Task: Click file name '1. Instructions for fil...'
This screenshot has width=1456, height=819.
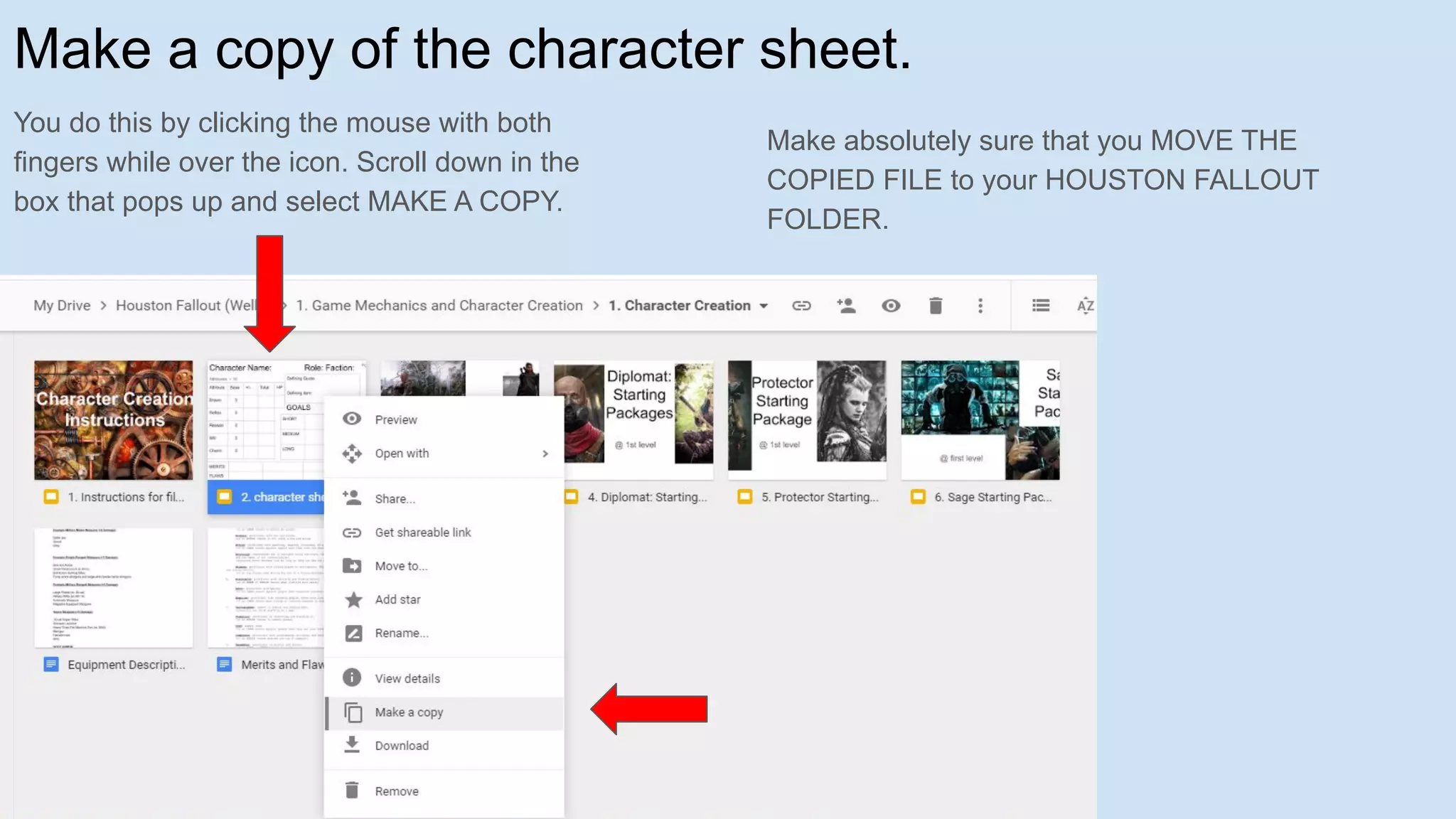Action: click(126, 497)
